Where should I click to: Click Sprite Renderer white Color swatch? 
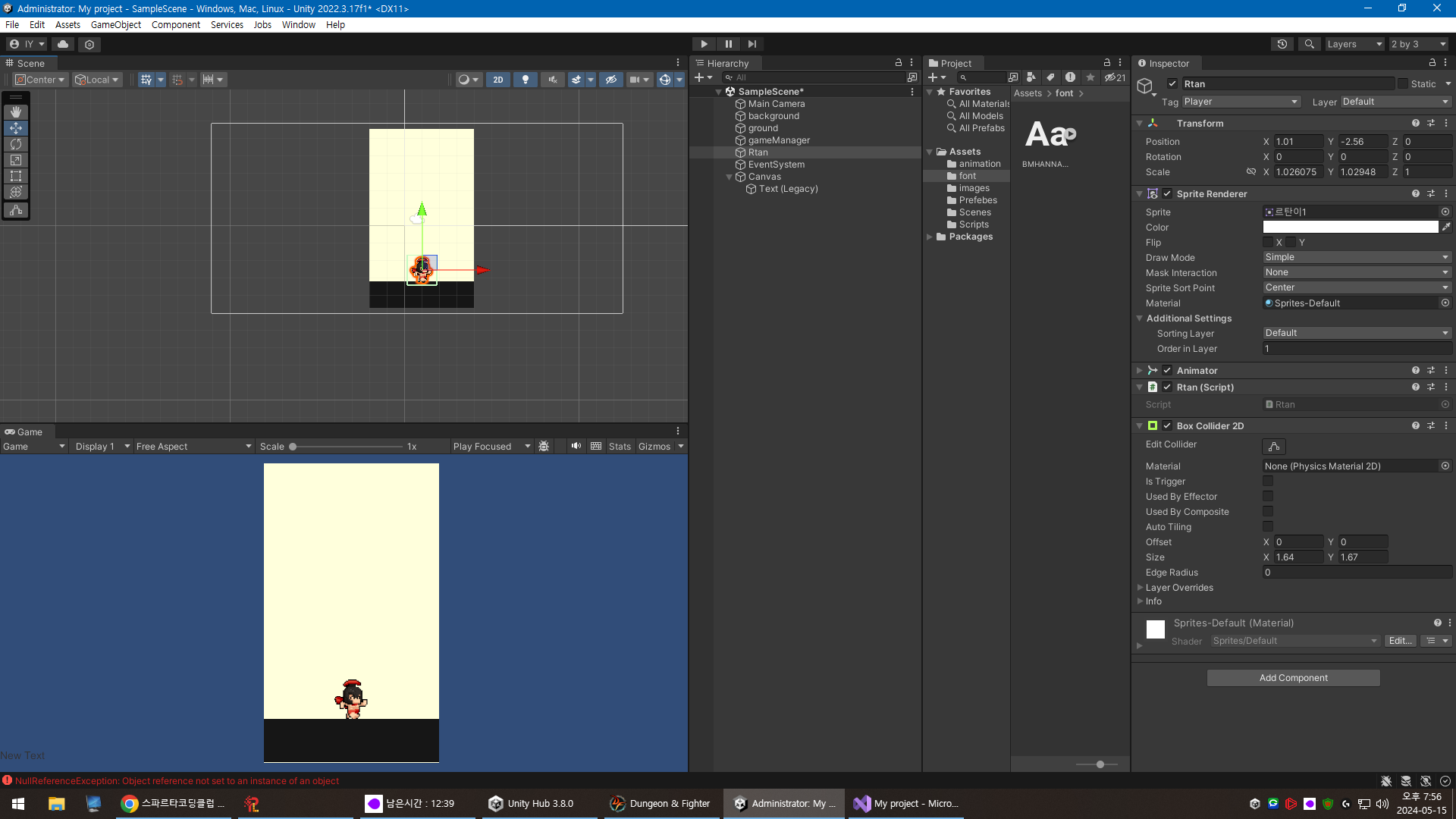[x=1351, y=227]
